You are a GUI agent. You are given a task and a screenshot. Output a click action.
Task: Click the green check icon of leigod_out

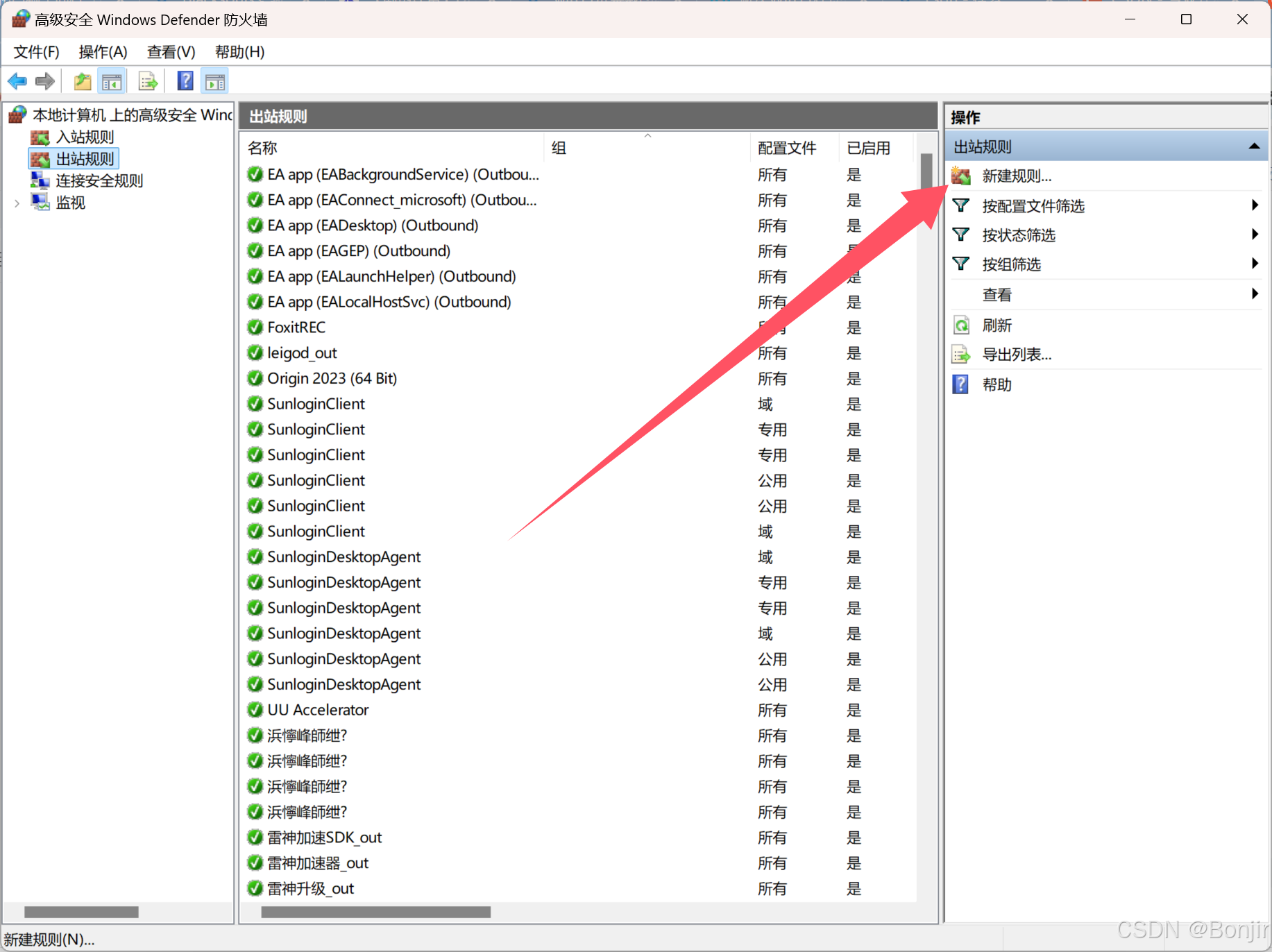tap(255, 352)
